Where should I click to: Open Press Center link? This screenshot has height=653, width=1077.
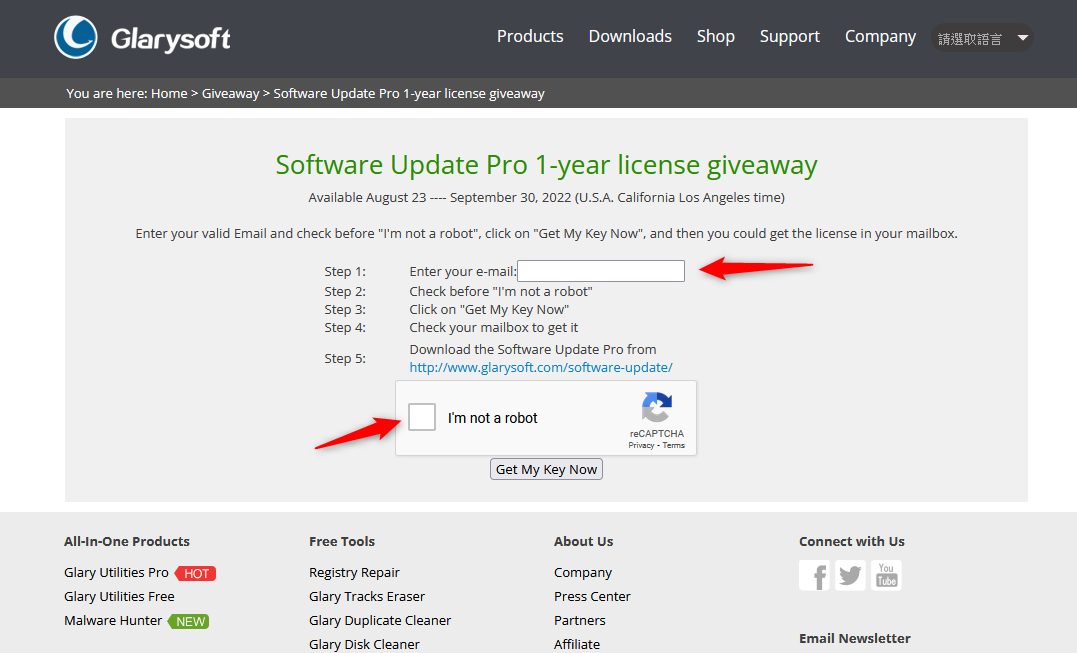point(592,596)
